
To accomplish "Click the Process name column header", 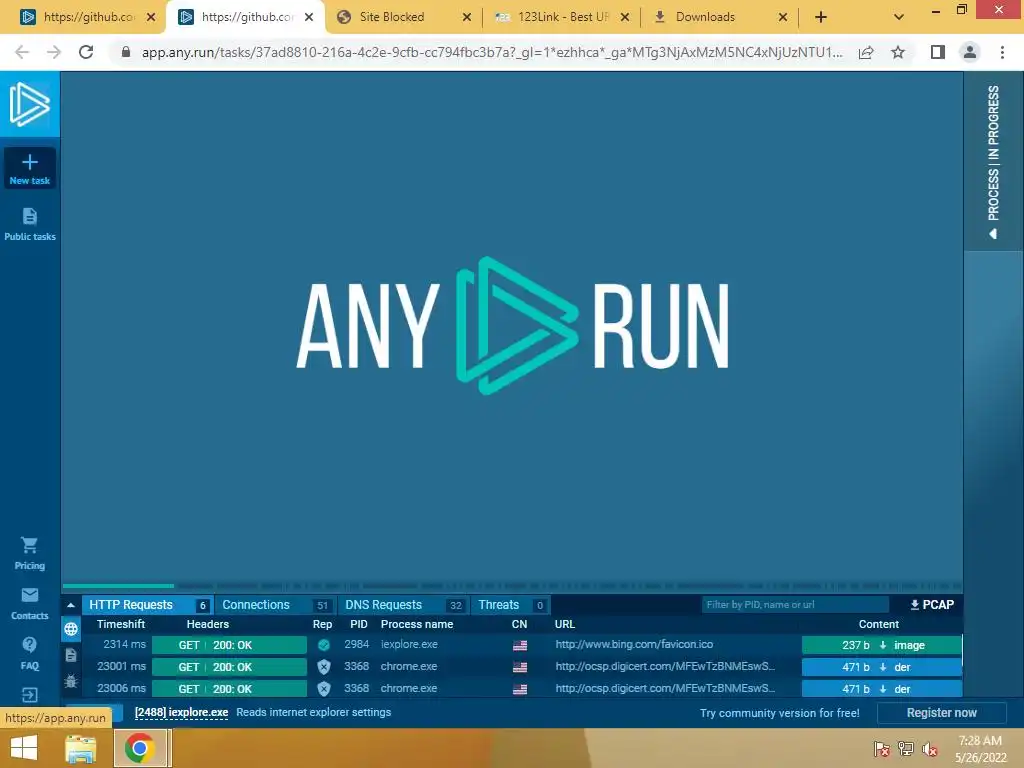I will (417, 624).
